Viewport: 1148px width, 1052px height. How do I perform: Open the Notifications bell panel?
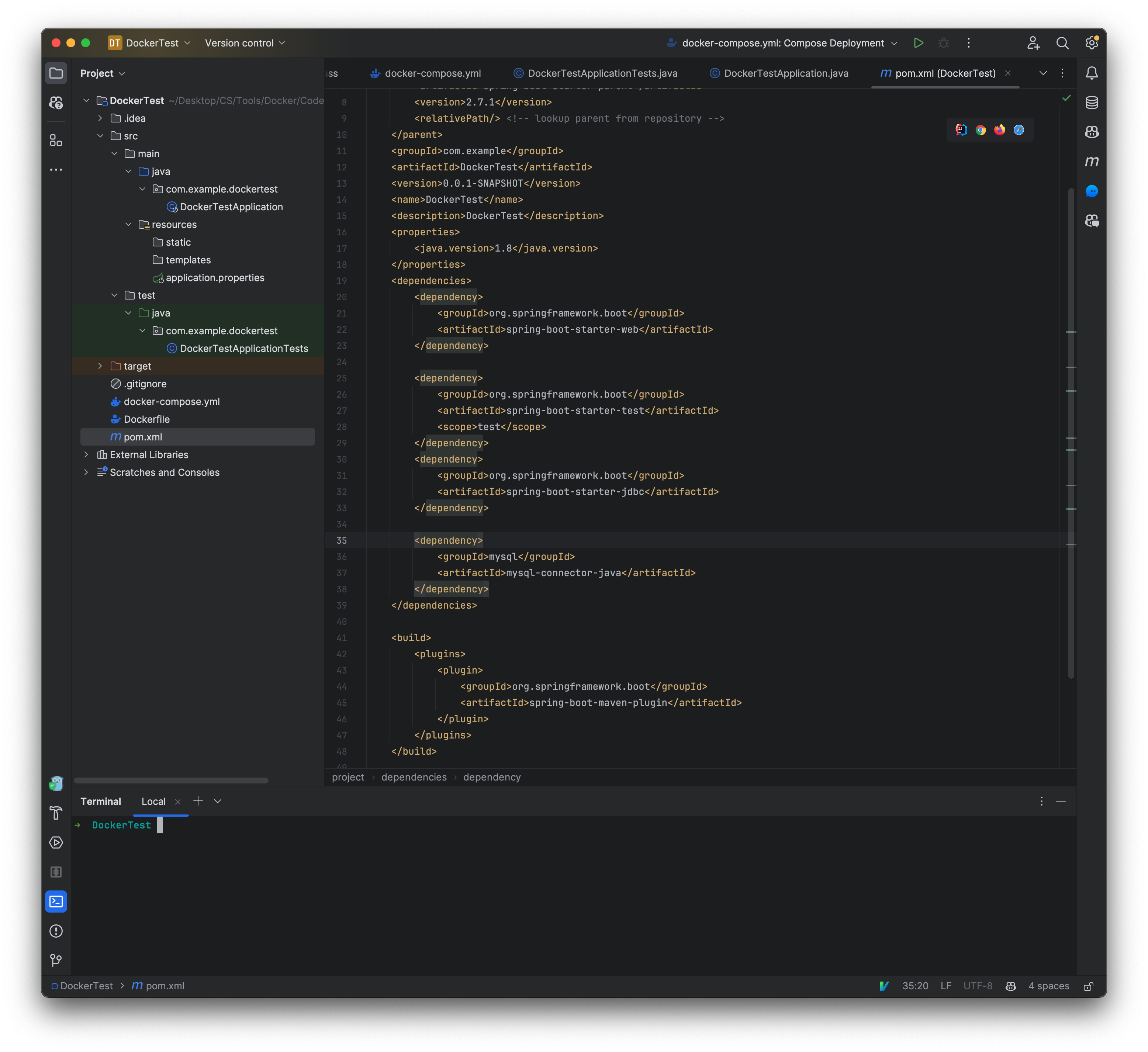coord(1092,73)
